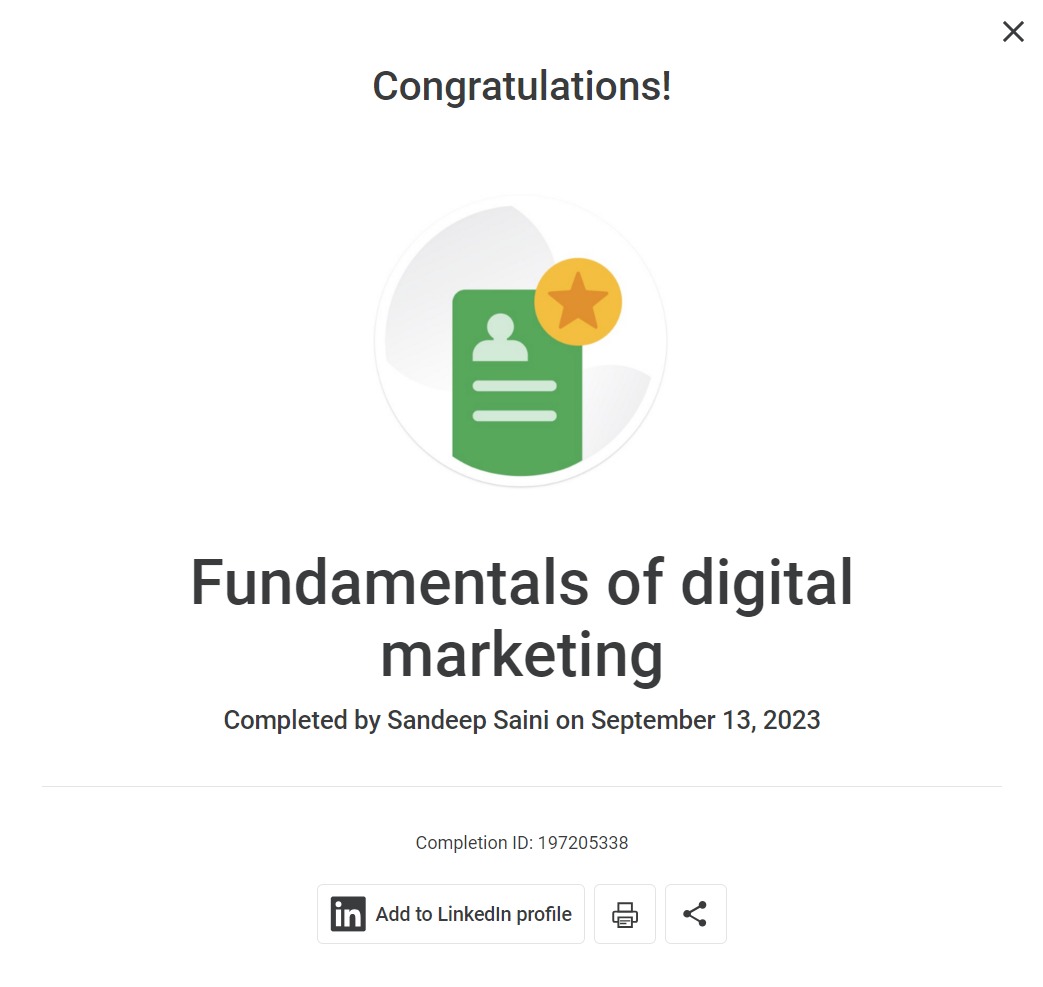Click the "Fundamentals of digital" title line

point(521,583)
